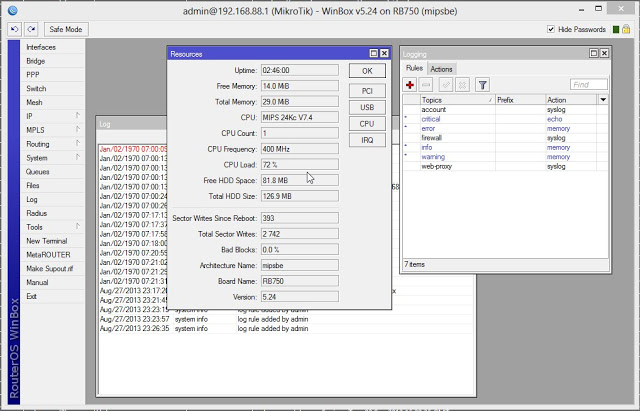Open the filter funnel in Logging
640x411 pixels.
[482, 85]
